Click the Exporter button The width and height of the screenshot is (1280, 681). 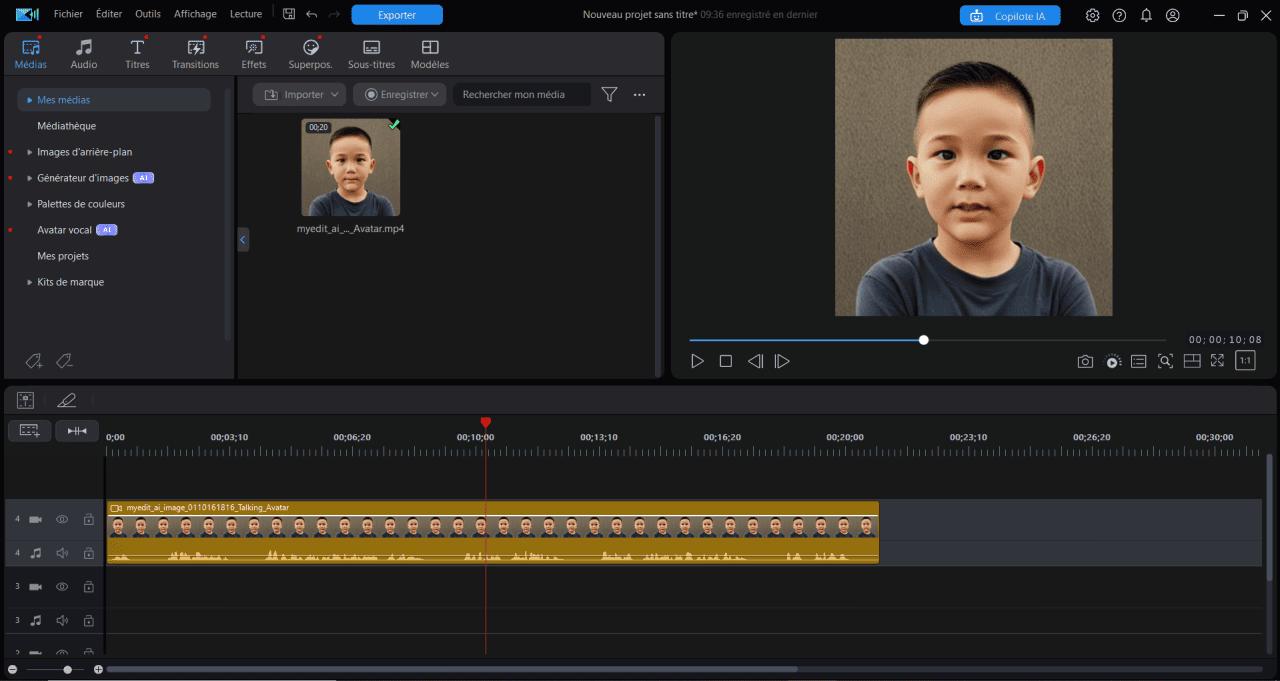(x=397, y=15)
